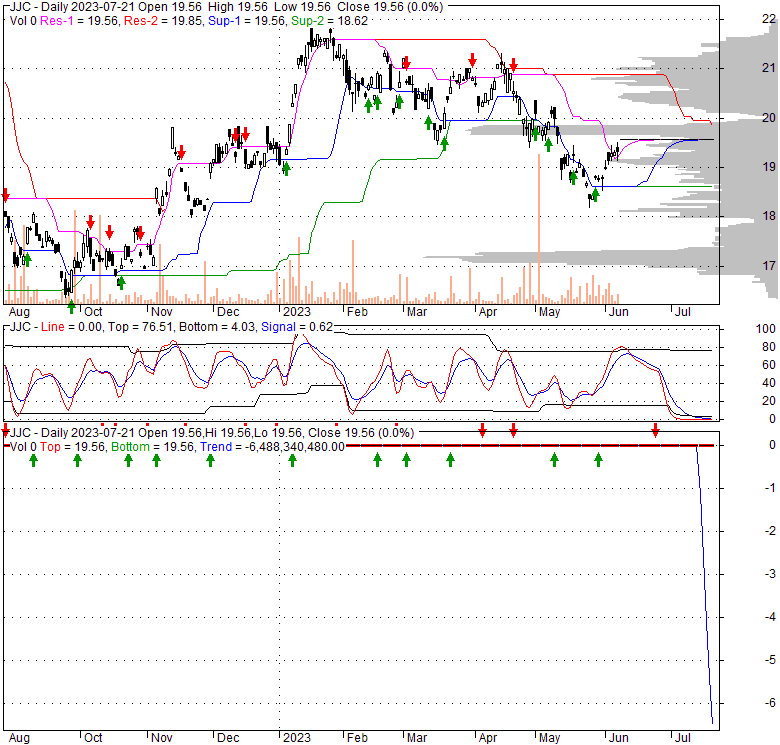Image resolution: width=780 pixels, height=745 pixels.
Task: Click Jul on the price chart date axis
Action: (x=682, y=312)
